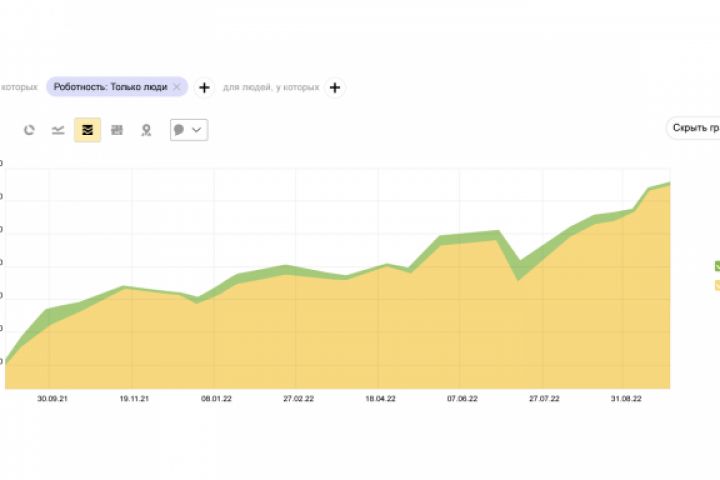Toggle the yellow series legend checkbox
720x480 pixels.
pyautogui.click(x=717, y=285)
